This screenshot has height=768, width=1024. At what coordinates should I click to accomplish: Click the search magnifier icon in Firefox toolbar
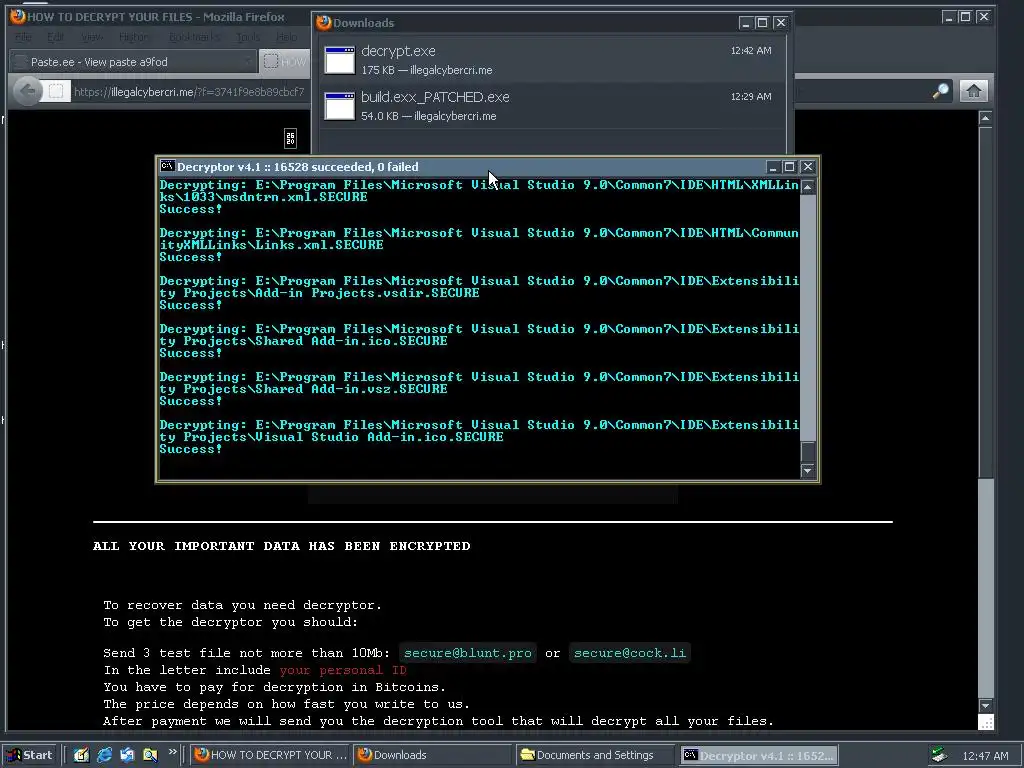coord(940,91)
